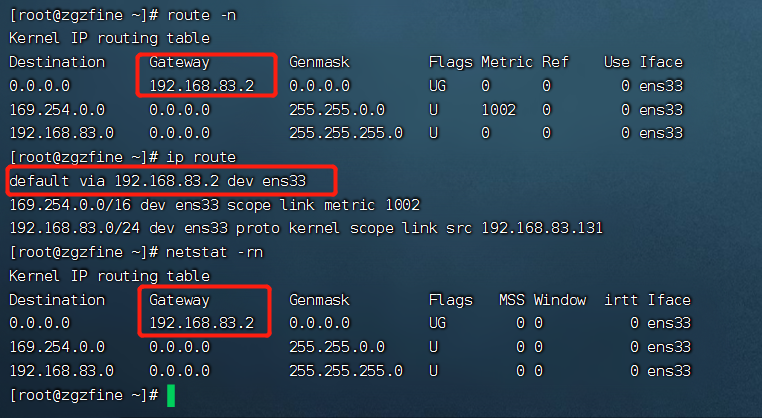The height and width of the screenshot is (418, 762).
Task: Click the Use column header
Action: pos(617,62)
